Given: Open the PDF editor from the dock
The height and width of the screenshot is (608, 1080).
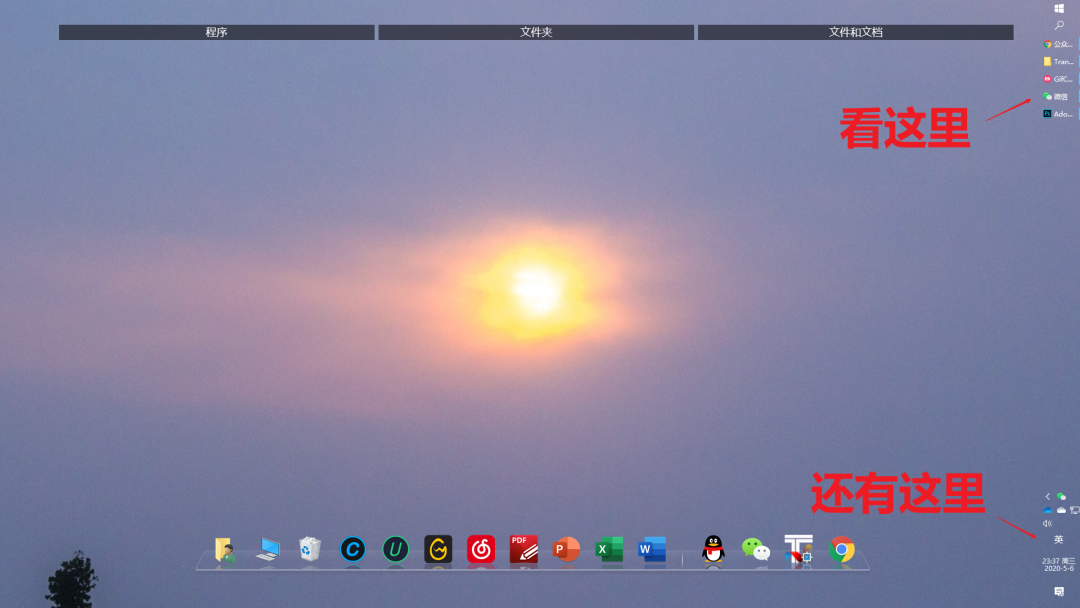Looking at the screenshot, I should (523, 550).
